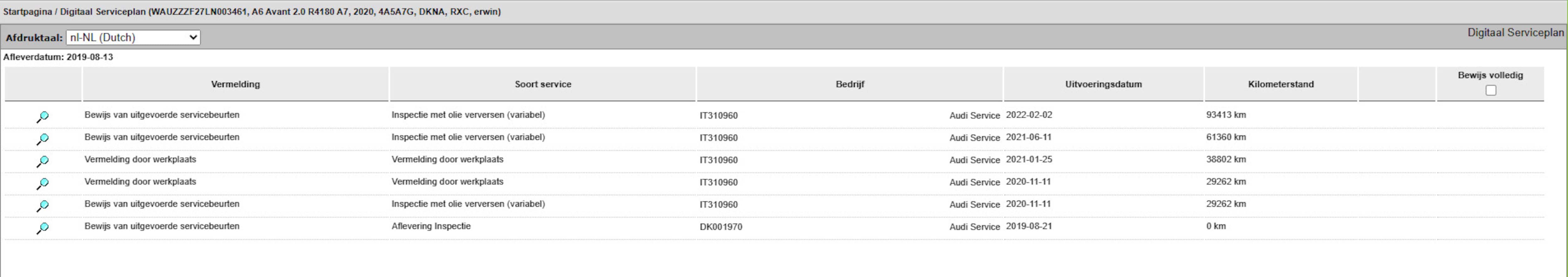Screen dimensions: 1568x277
Task: Click the Vermelding column header
Action: click(235, 84)
